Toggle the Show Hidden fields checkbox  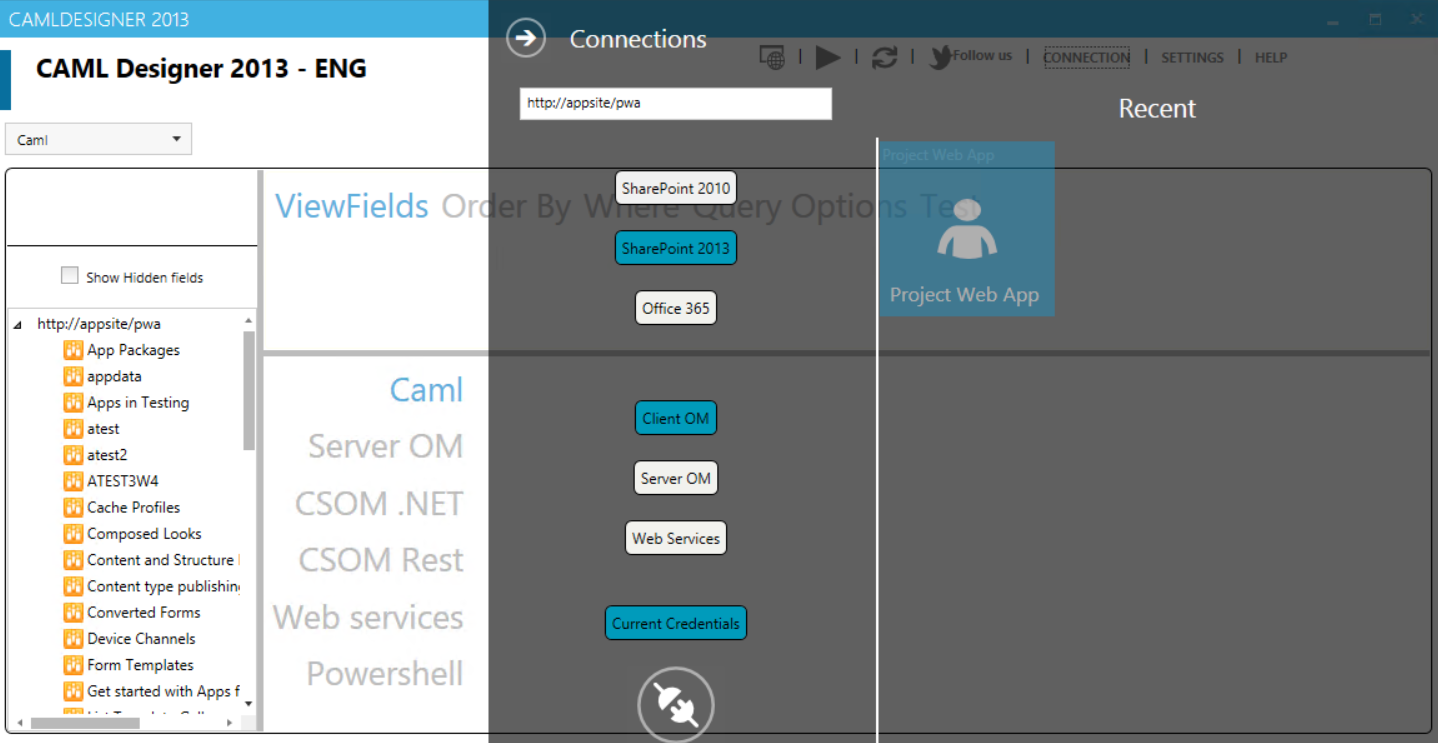(69, 275)
